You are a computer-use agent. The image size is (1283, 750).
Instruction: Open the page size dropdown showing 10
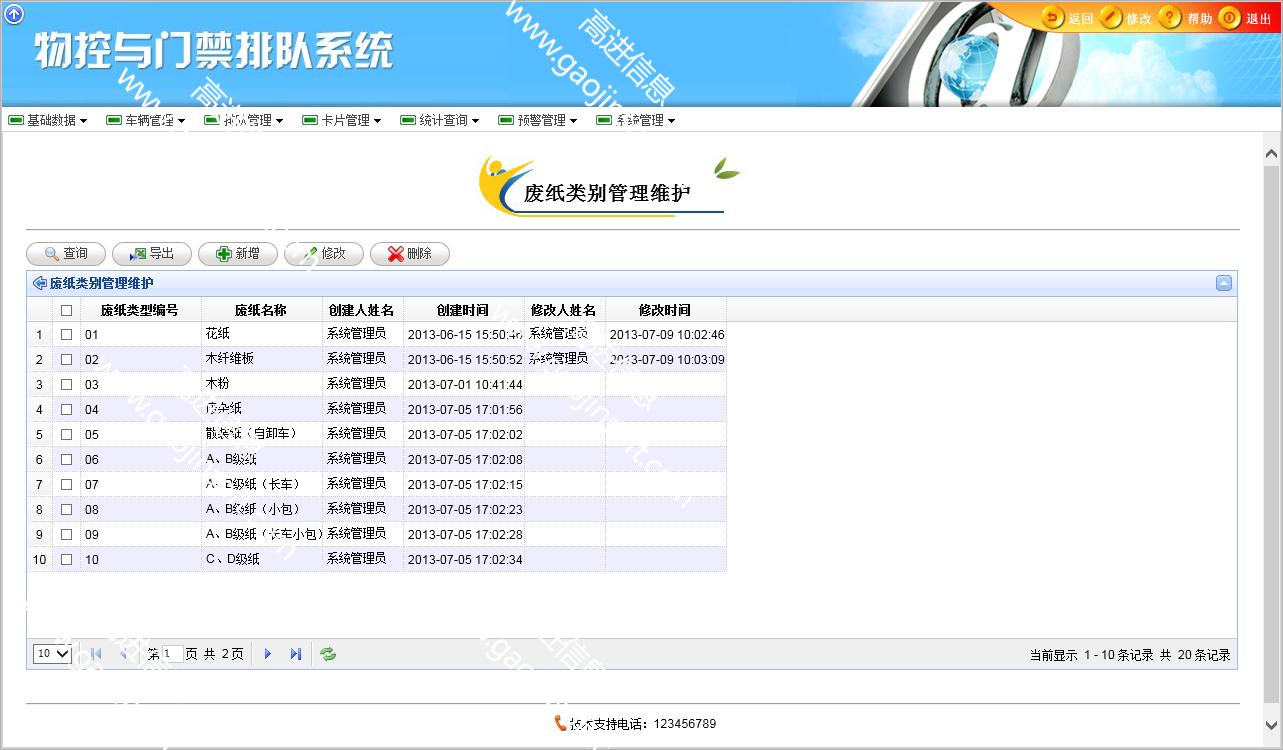click(x=52, y=654)
